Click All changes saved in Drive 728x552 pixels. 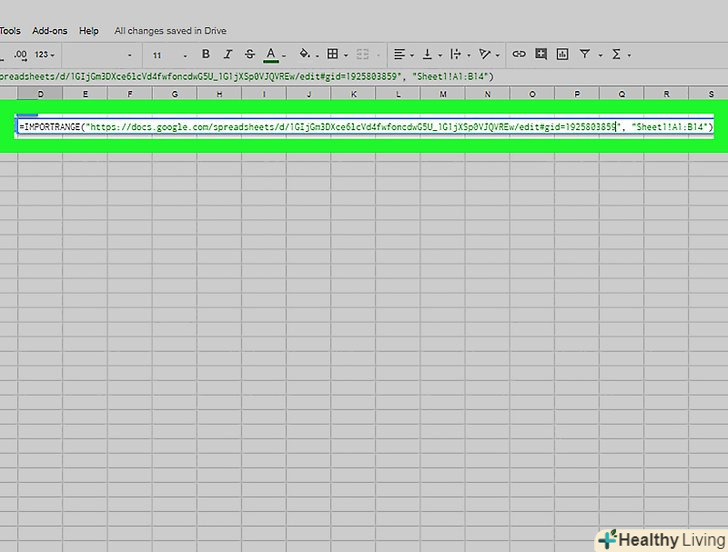point(170,31)
